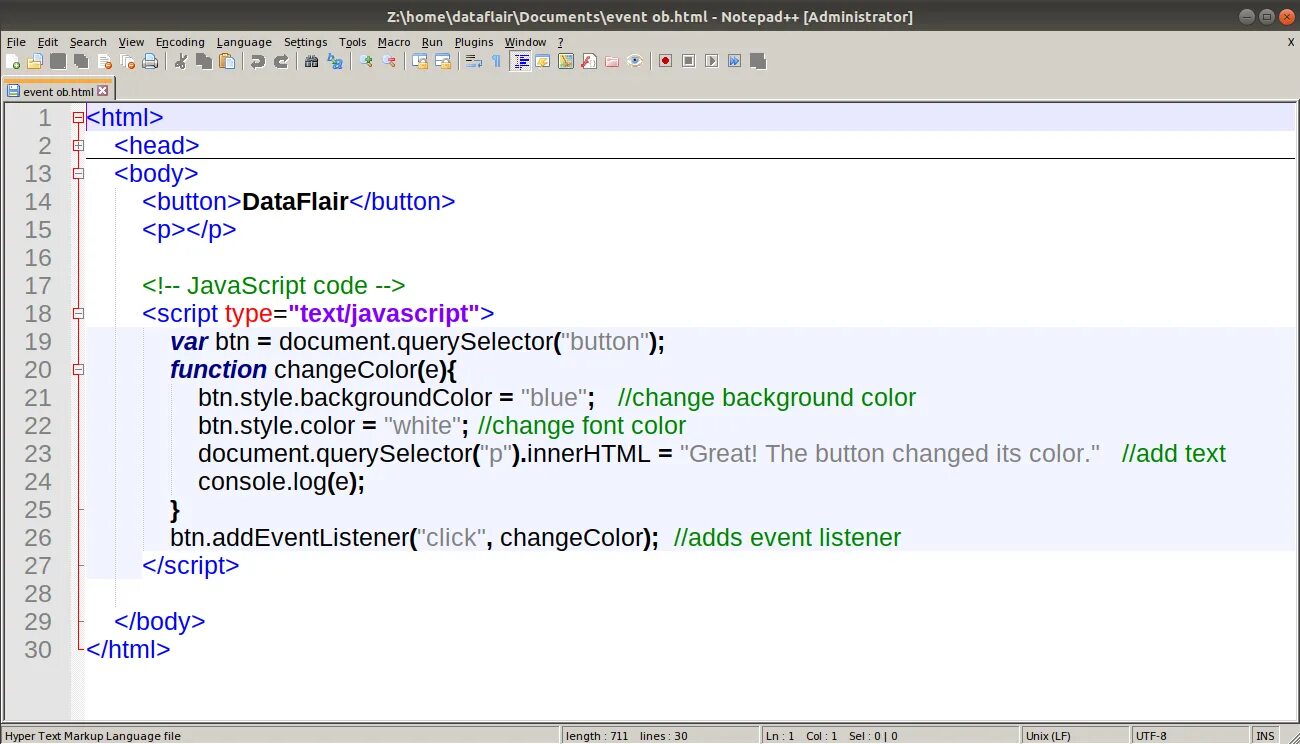Click the Zoom Out magnifier icon

click(388, 61)
